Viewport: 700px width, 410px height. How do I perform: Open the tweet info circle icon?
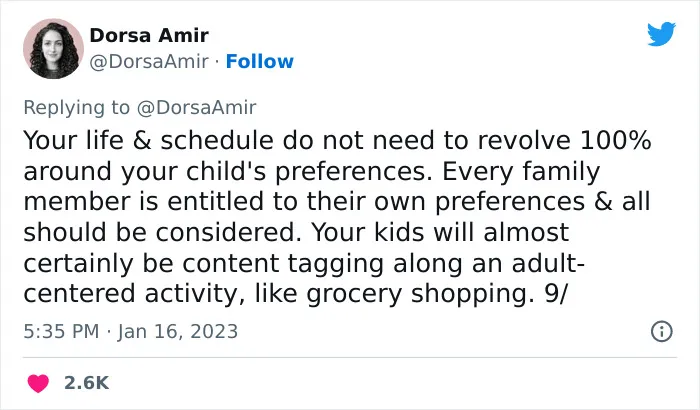(x=662, y=331)
